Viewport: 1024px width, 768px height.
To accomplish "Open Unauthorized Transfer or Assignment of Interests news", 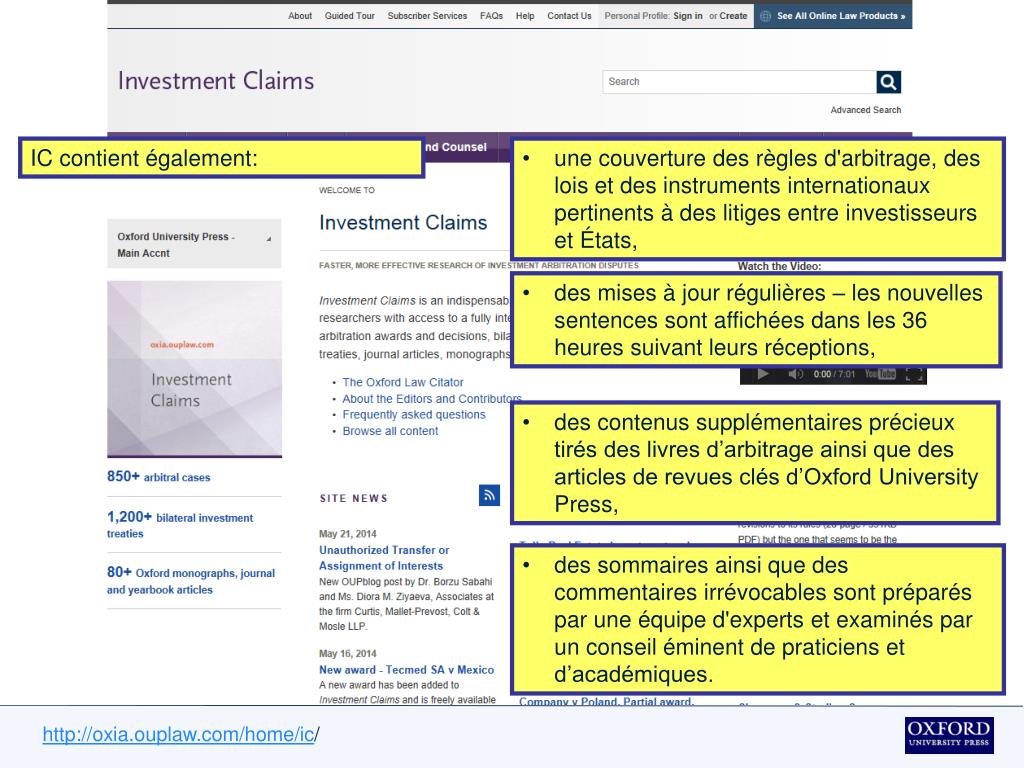I will pos(384,558).
